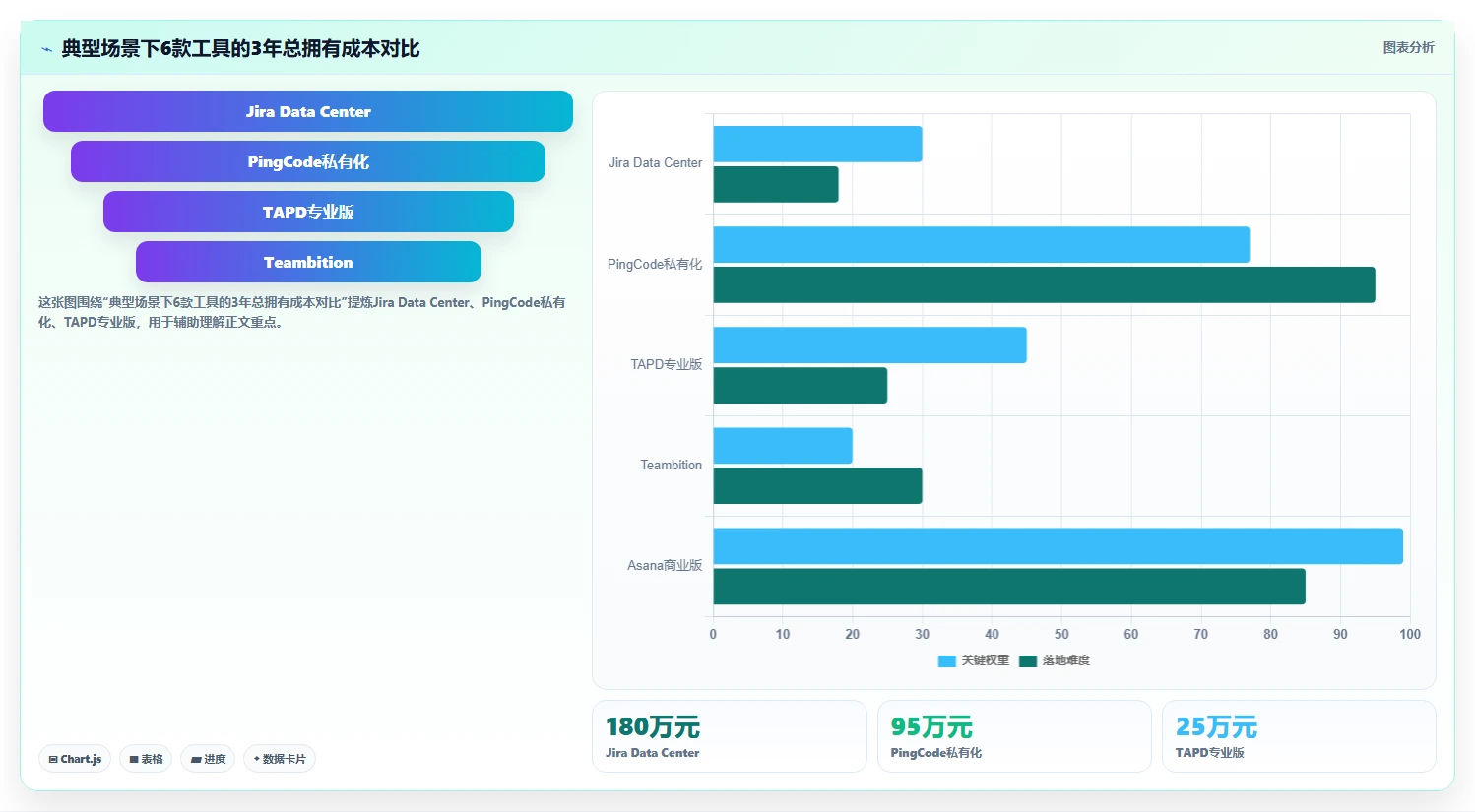Click the x-axis tick label 0
The width and height of the screenshot is (1475, 812).
713,634
